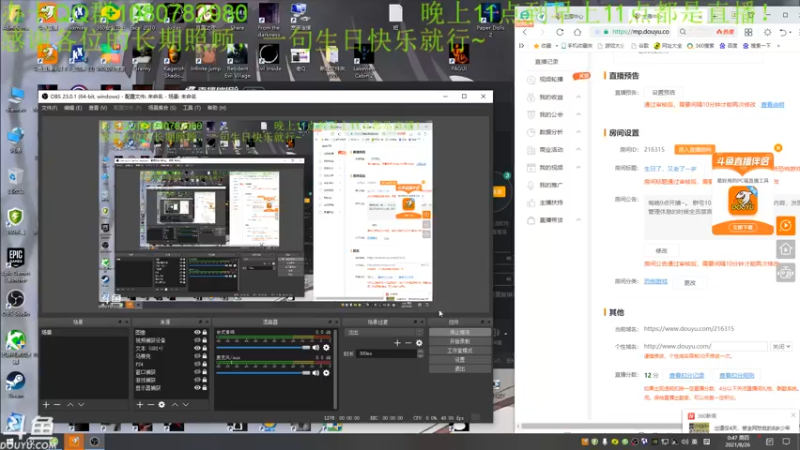Move scene up in scenes panel
This screenshot has width=800, height=450.
click(70, 405)
